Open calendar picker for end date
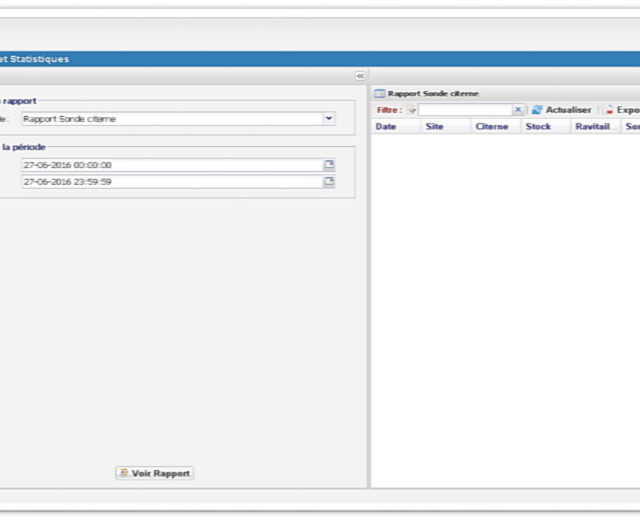 coord(329,182)
